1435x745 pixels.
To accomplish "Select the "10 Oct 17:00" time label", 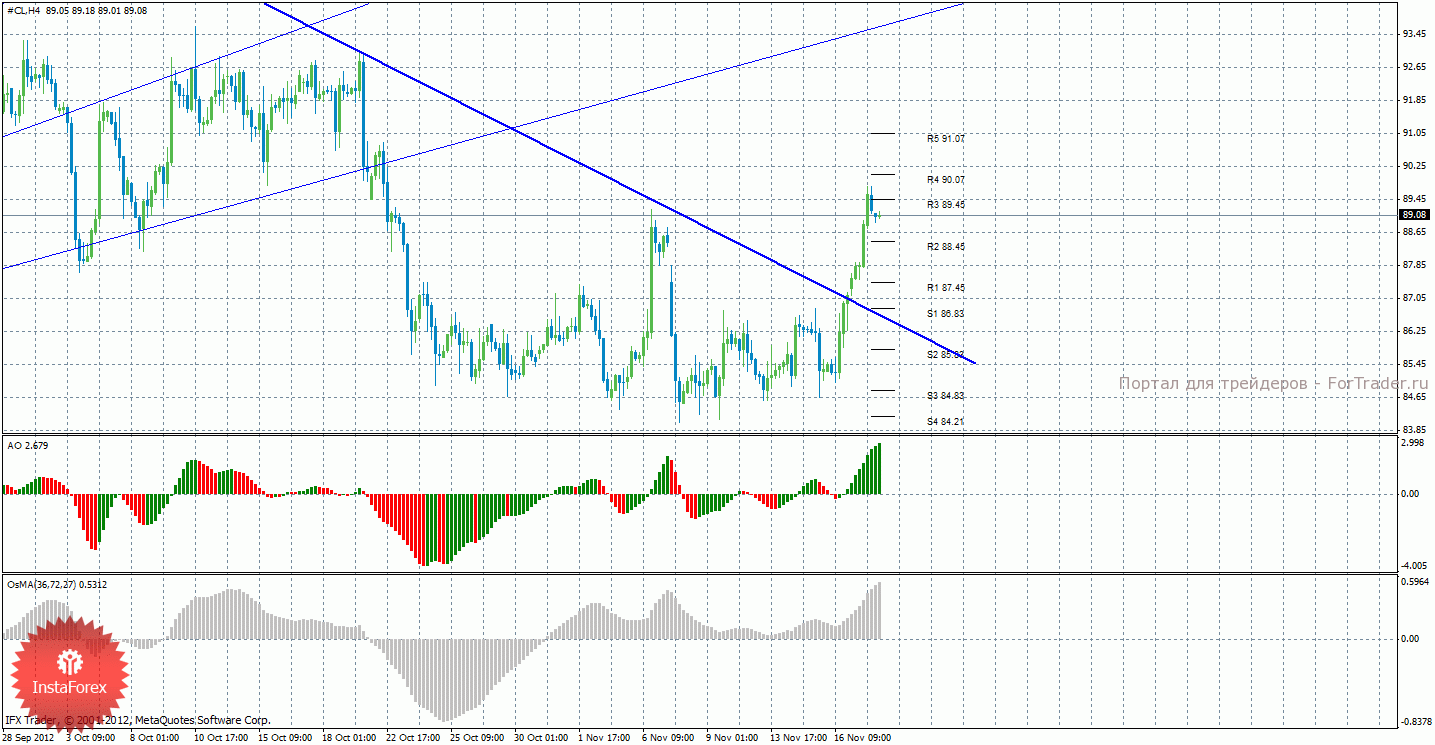I will (x=222, y=738).
